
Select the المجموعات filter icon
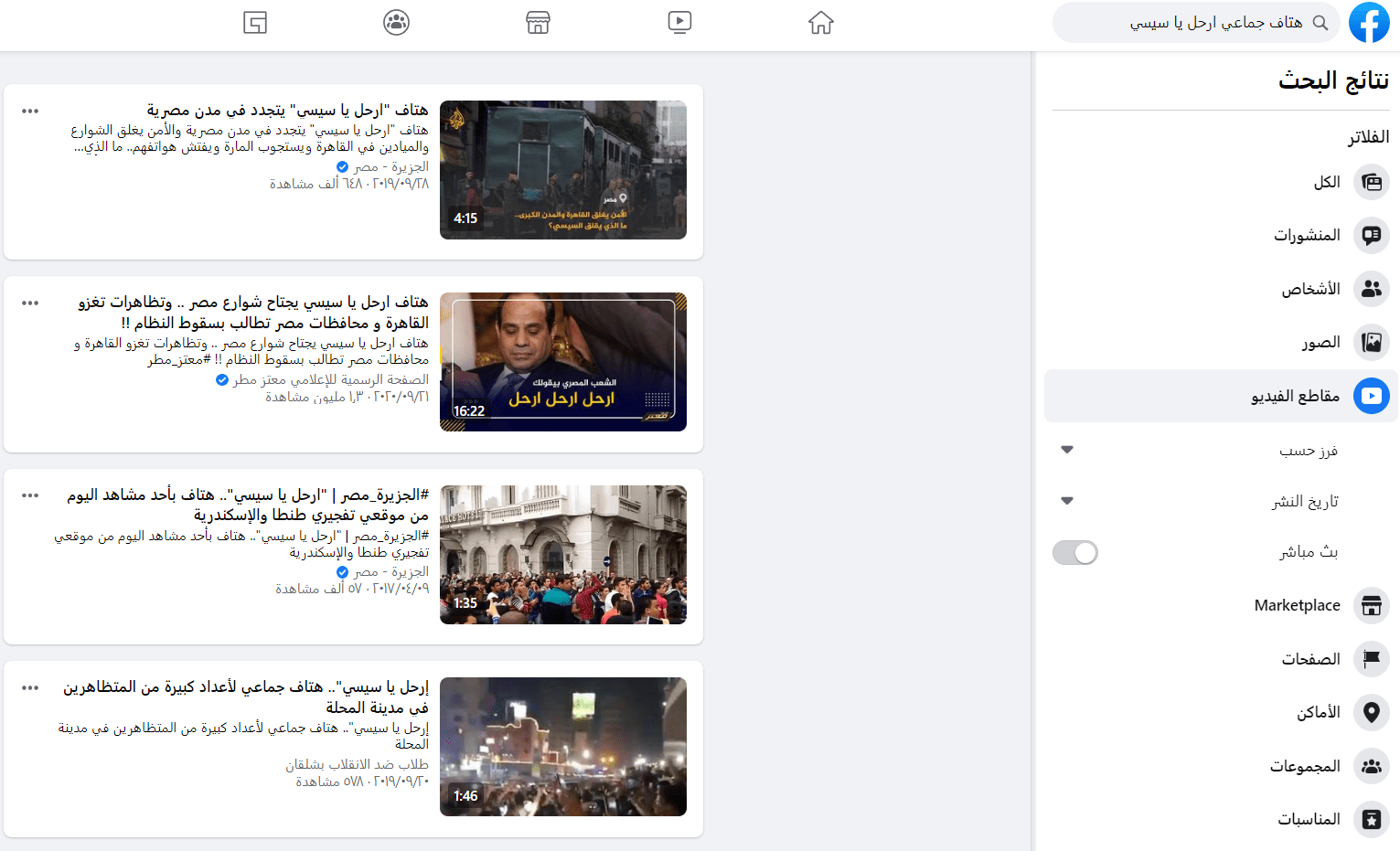point(1371,766)
